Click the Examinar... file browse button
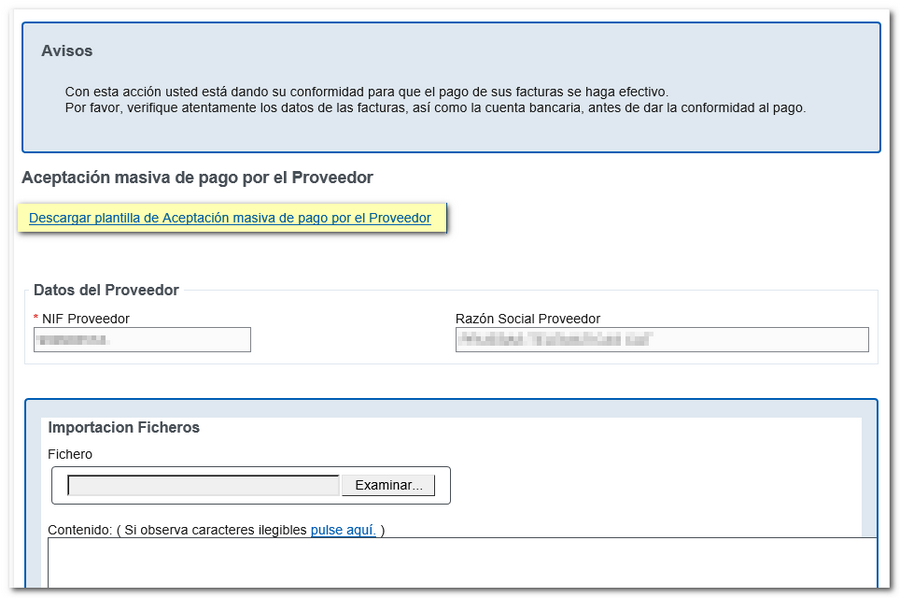Viewport: 900px width, 598px height. pos(389,486)
